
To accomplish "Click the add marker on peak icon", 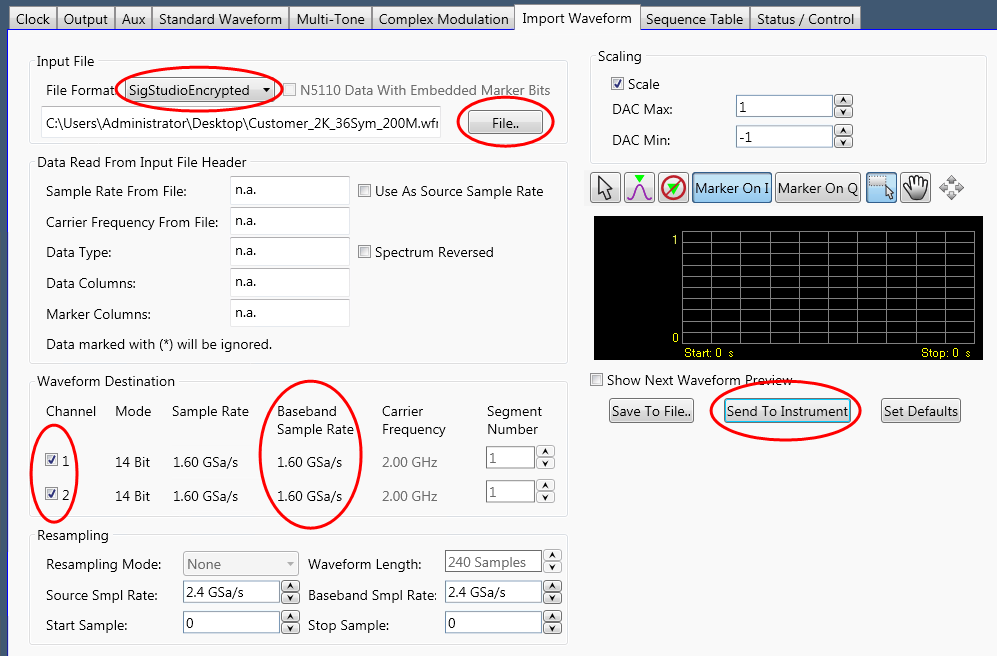I will tap(639, 188).
